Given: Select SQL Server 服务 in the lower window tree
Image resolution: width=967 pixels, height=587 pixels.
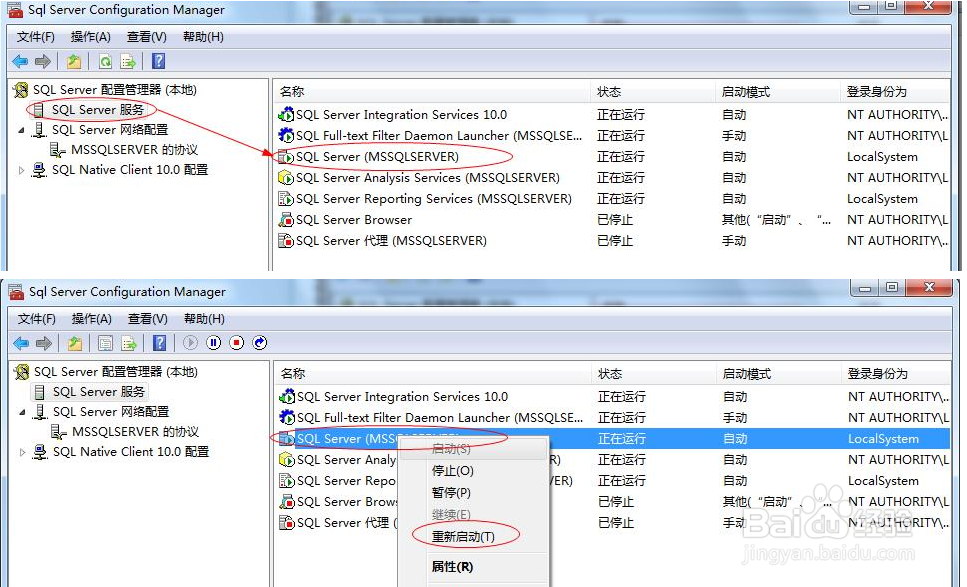Looking at the screenshot, I should [x=99, y=392].
